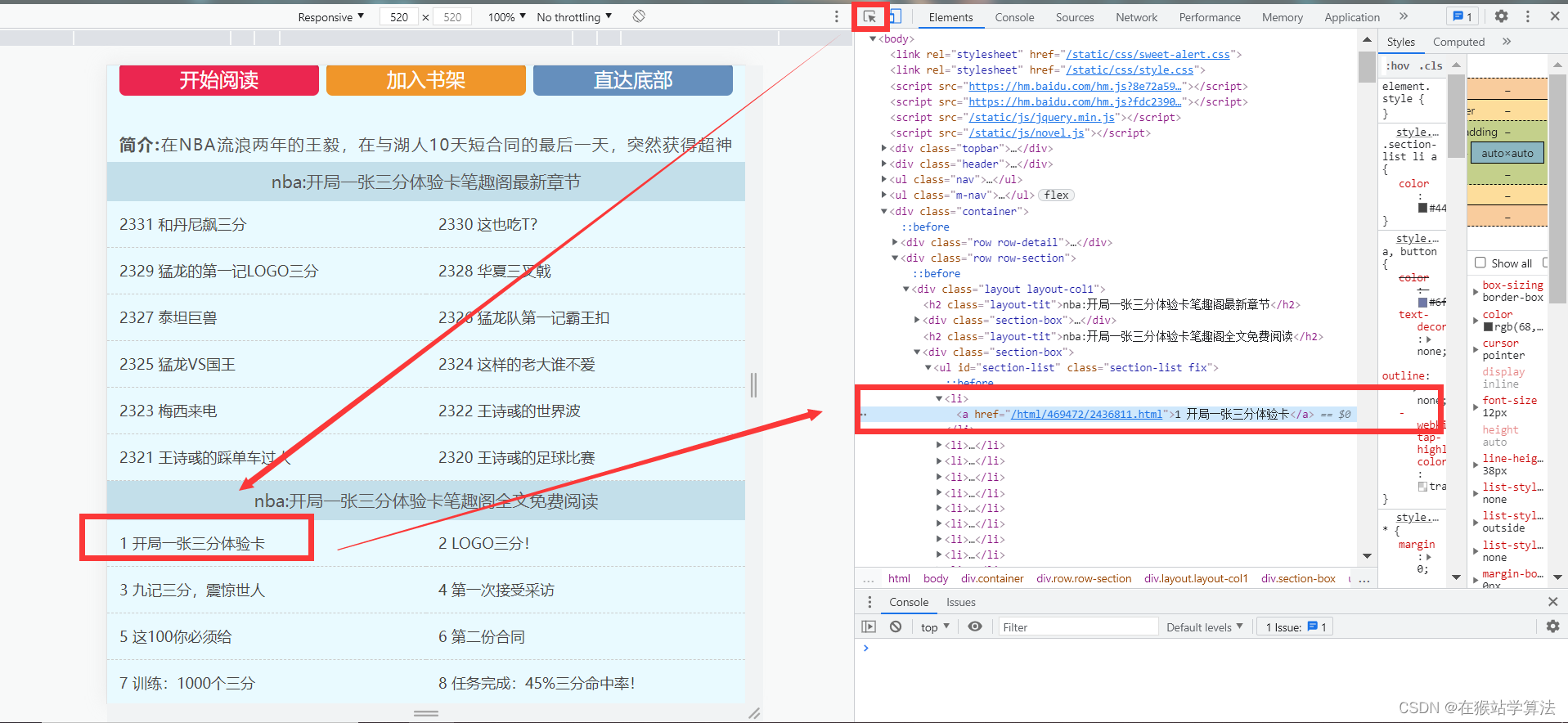Open console settings gear
The width and height of the screenshot is (1568, 723).
click(1552, 626)
